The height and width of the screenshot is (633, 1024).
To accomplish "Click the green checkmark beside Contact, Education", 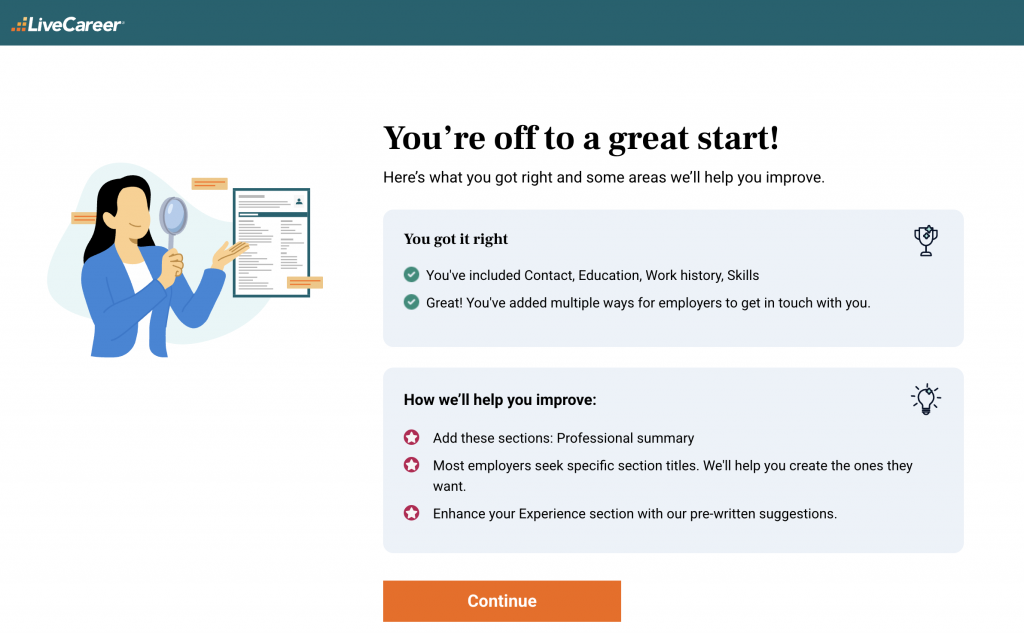I will pyautogui.click(x=411, y=275).
